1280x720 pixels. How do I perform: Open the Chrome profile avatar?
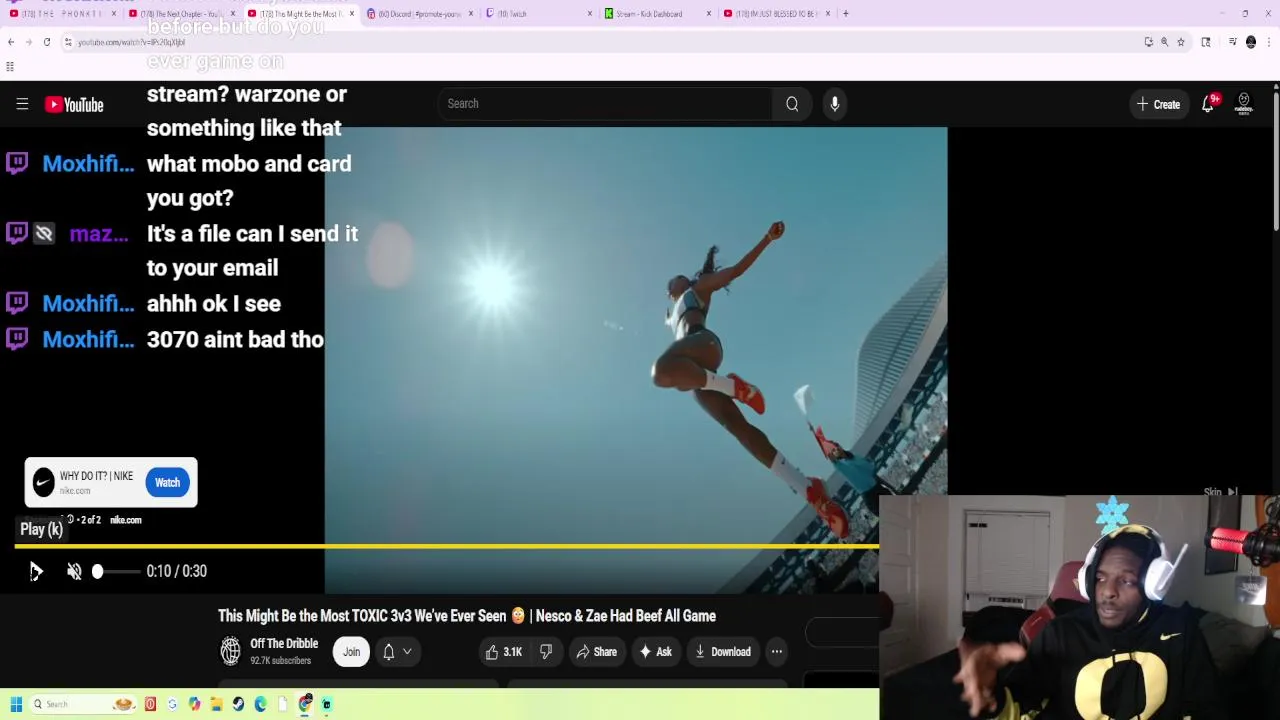1251,42
